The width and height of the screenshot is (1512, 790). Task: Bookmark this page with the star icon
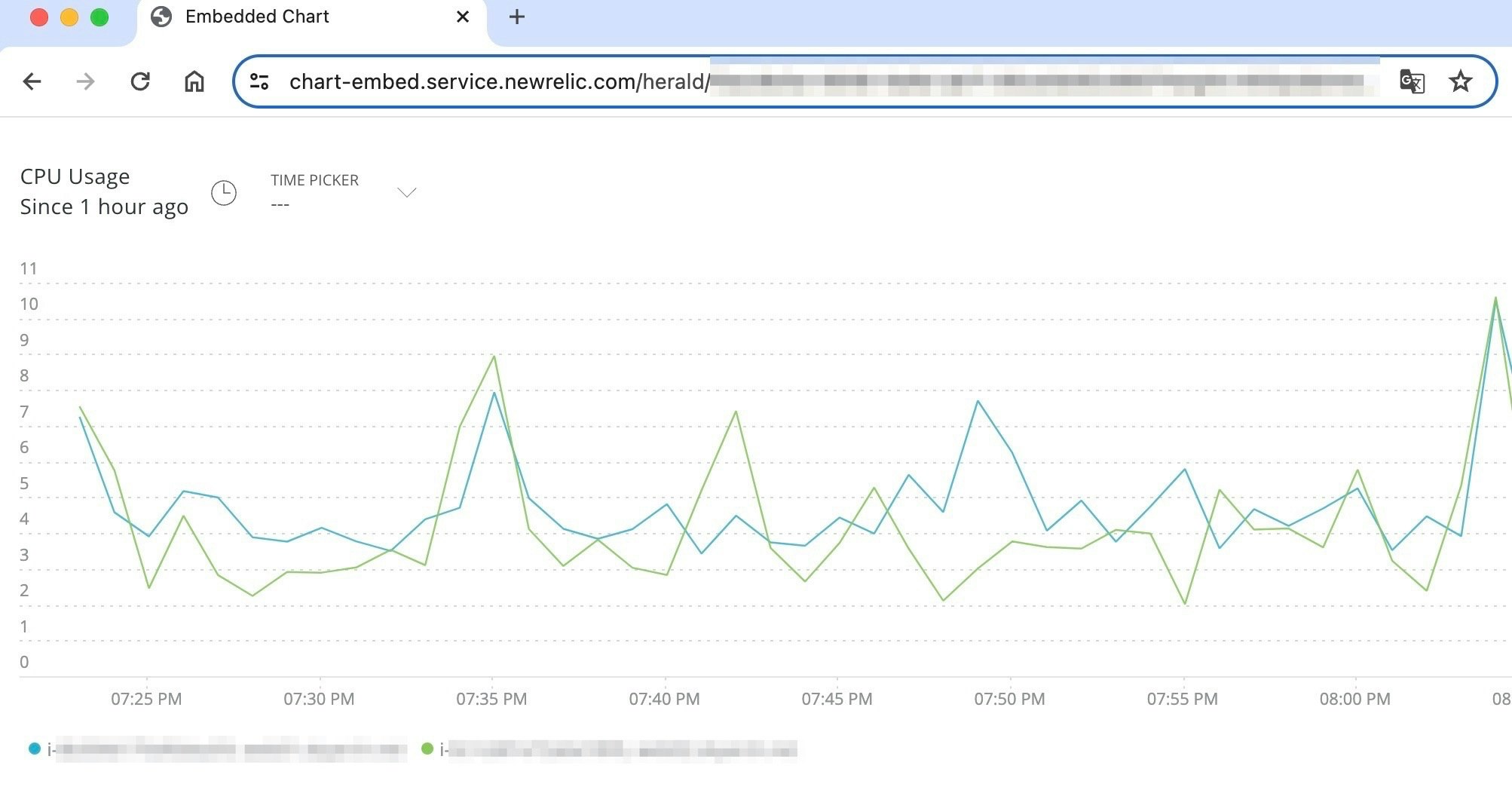[1461, 81]
